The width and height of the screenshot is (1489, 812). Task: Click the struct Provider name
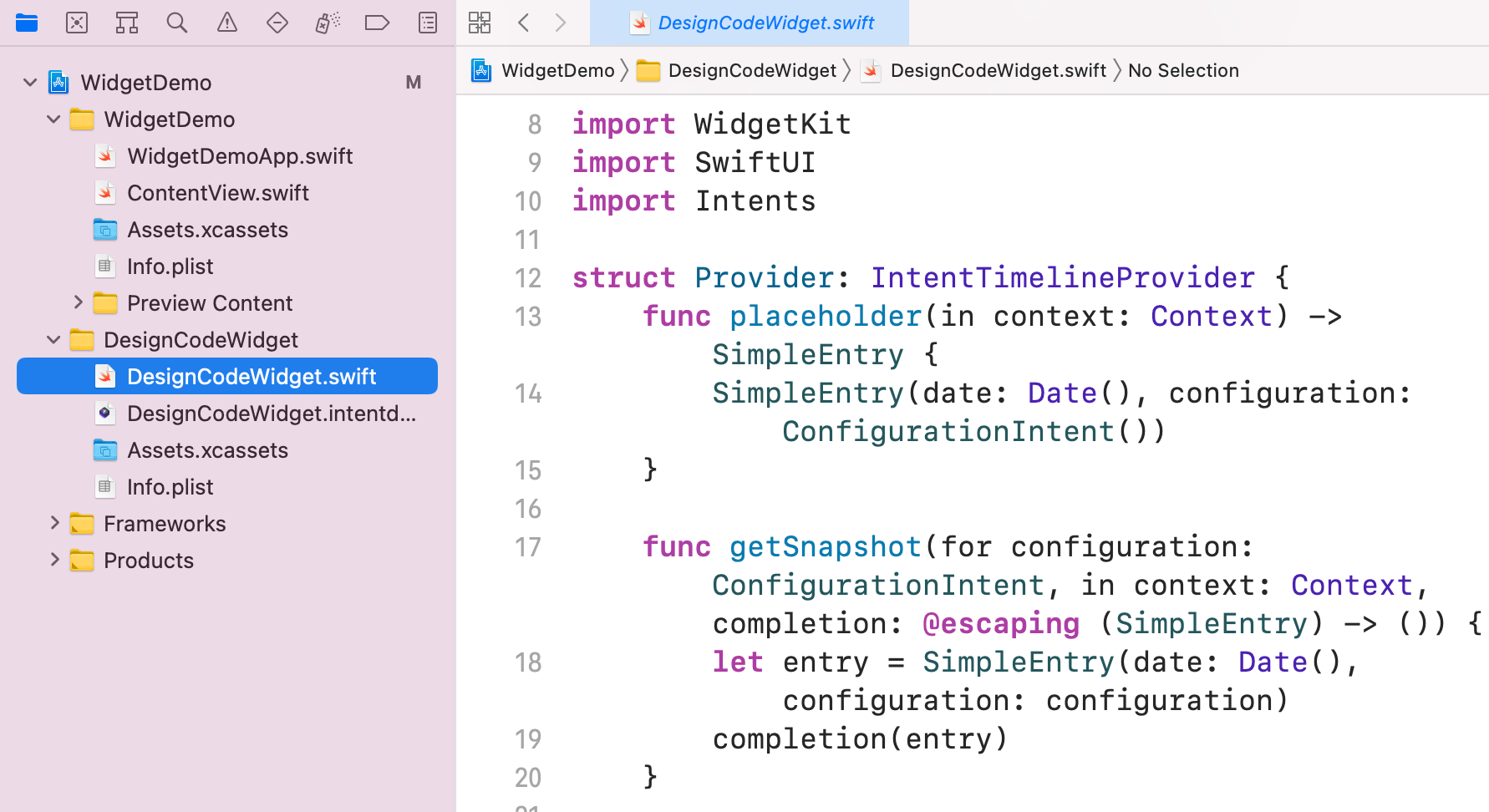coord(764,278)
